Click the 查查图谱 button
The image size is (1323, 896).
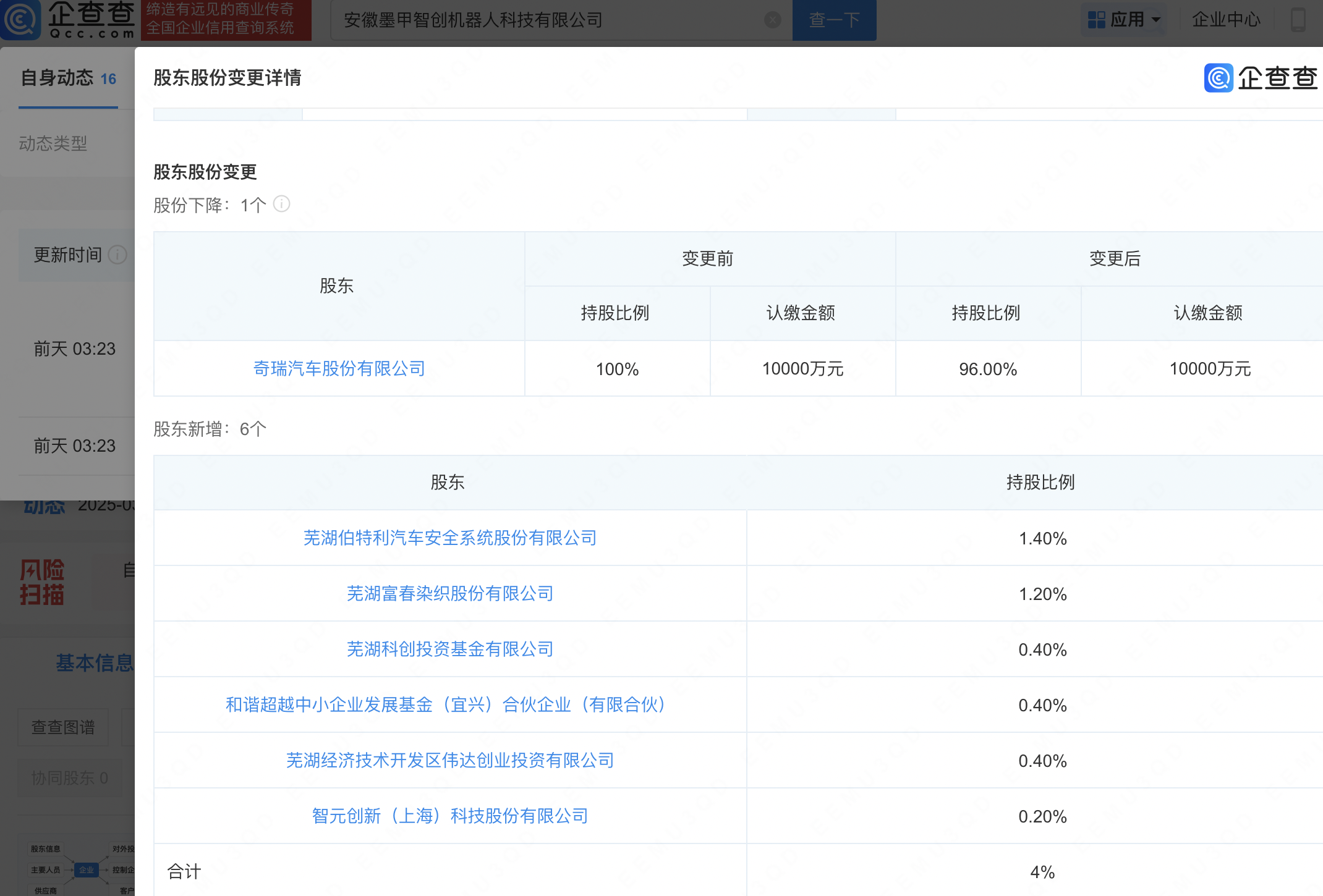pyautogui.click(x=63, y=727)
